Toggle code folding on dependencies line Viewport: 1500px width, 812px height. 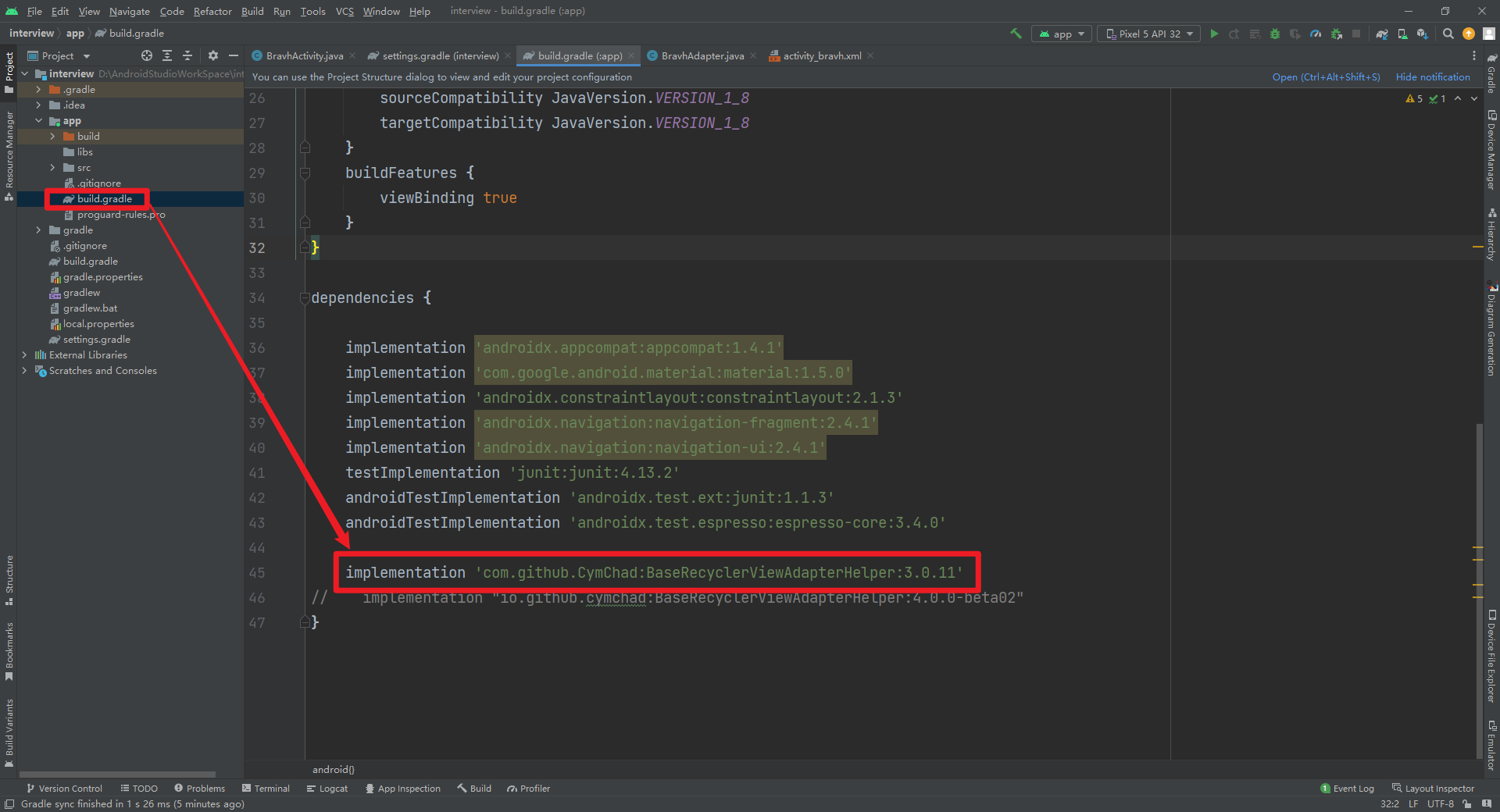point(305,297)
